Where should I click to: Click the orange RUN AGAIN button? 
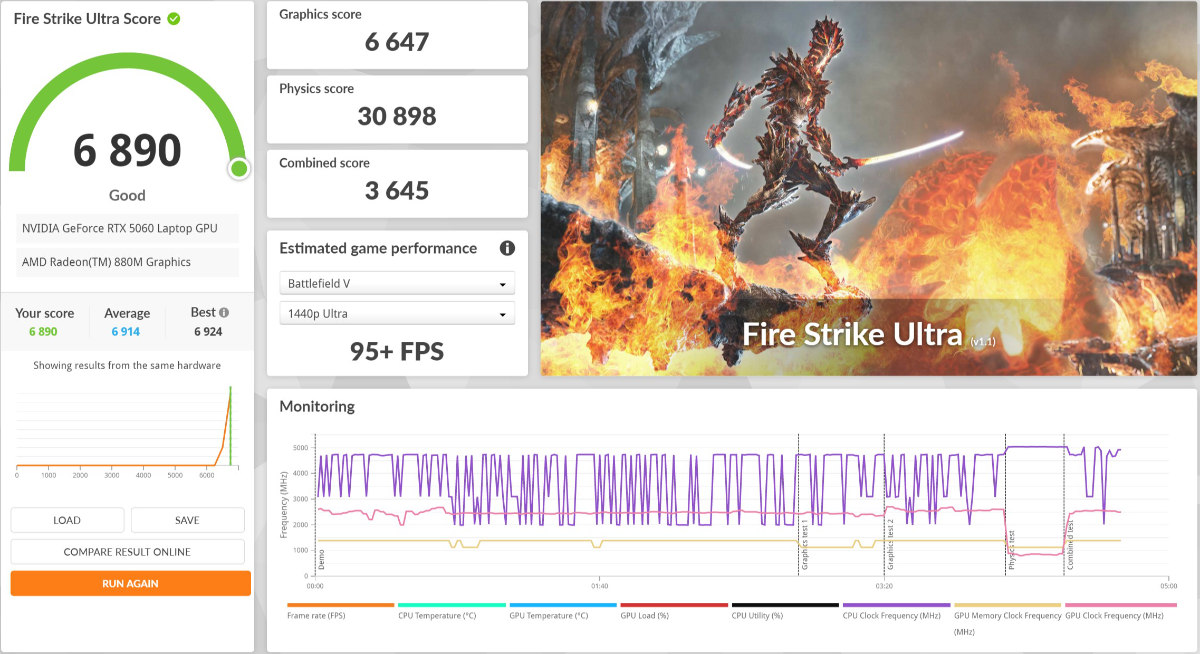pyautogui.click(x=130, y=583)
